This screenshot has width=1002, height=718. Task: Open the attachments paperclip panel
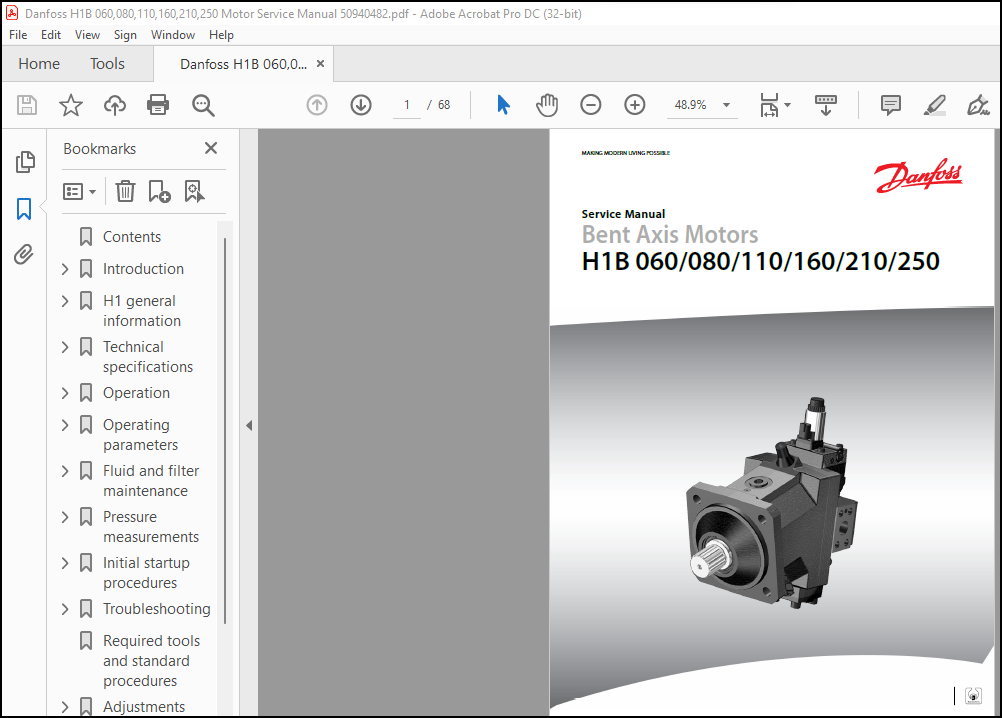(24, 254)
